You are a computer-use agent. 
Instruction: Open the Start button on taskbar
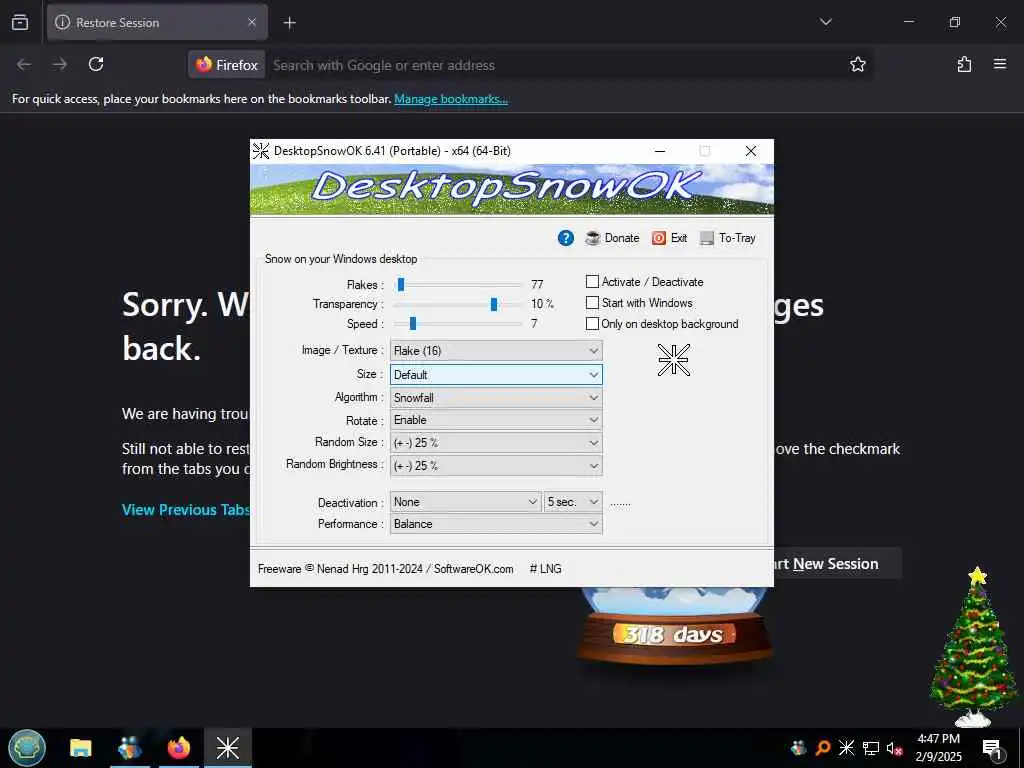click(x=27, y=748)
